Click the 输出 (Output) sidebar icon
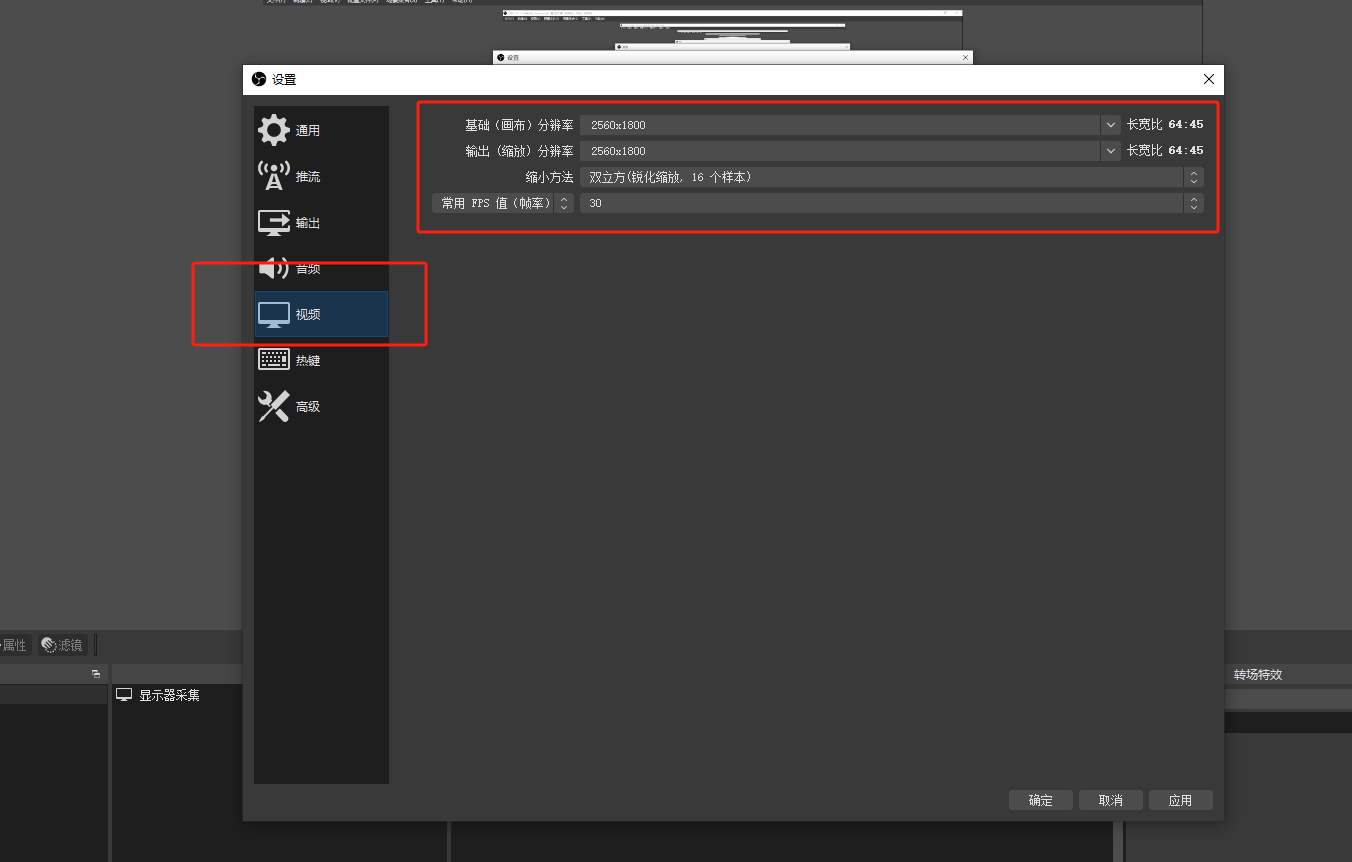This screenshot has width=1352, height=862. pos(273,222)
